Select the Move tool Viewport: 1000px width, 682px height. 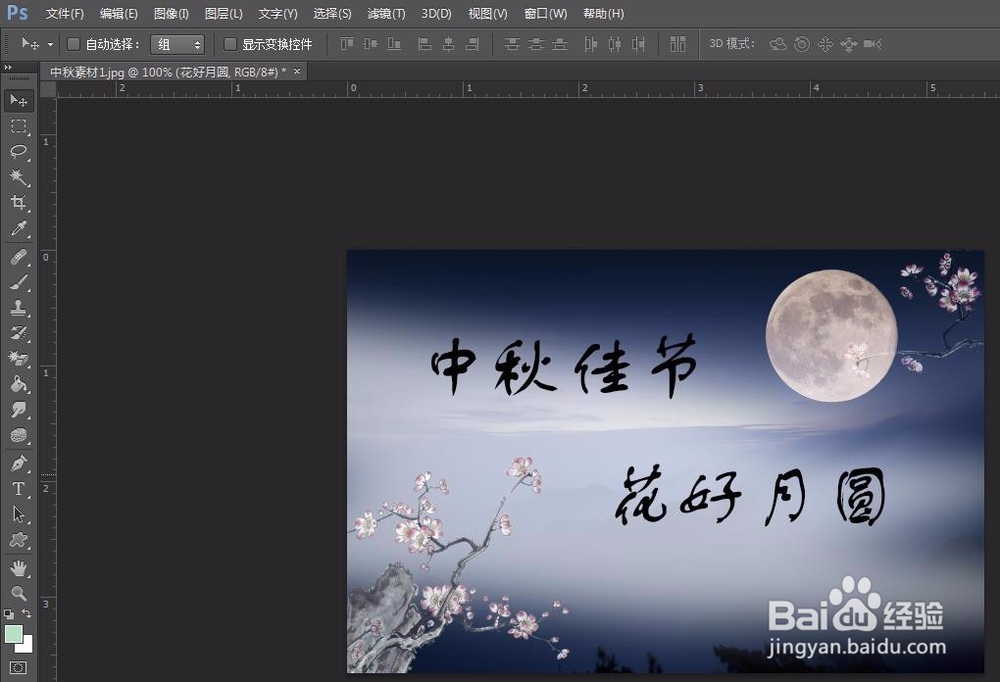pos(18,100)
